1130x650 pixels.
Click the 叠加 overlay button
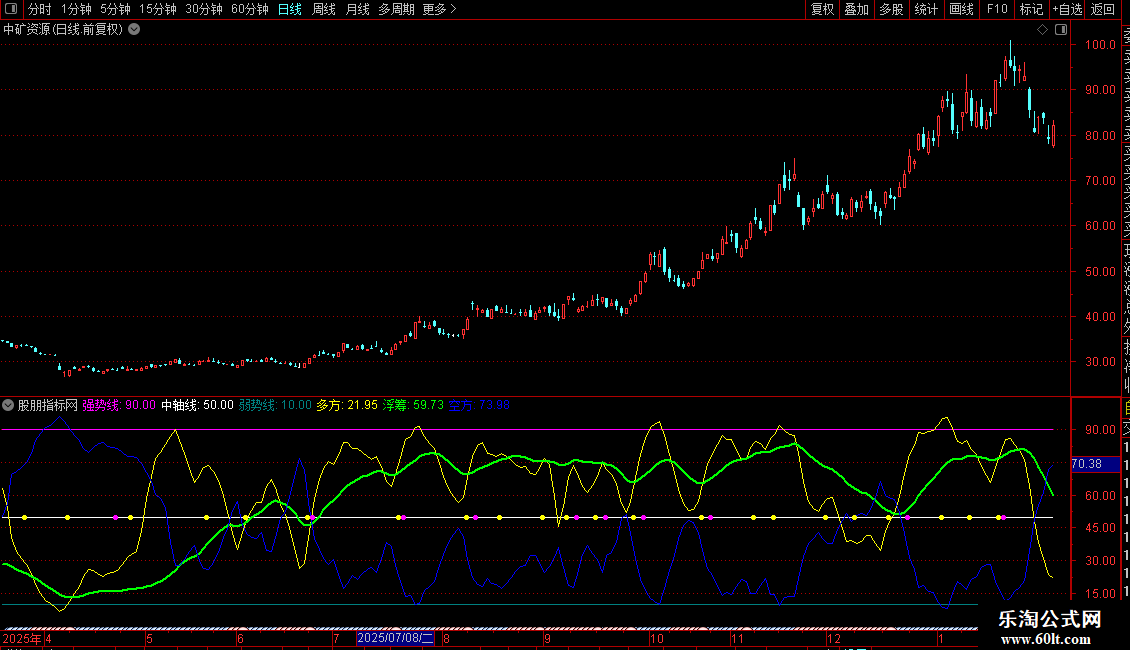pyautogui.click(x=857, y=9)
